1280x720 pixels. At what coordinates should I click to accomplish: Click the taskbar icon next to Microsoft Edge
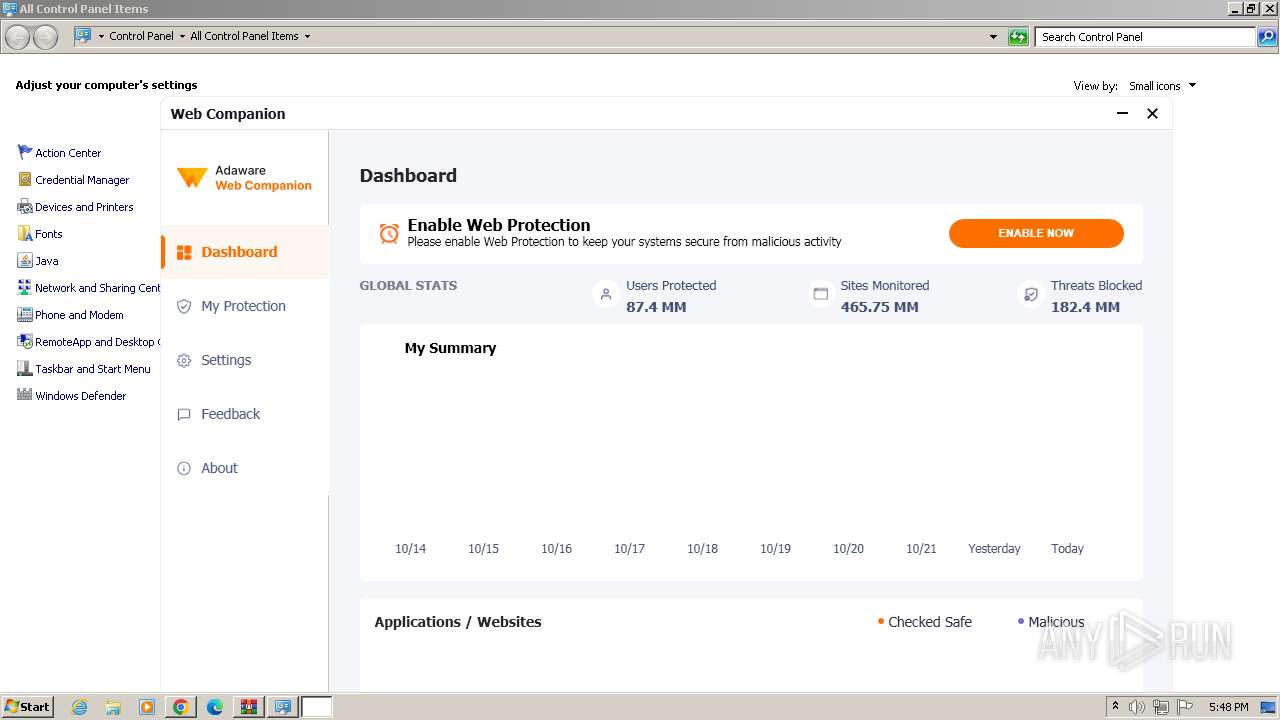[249, 707]
